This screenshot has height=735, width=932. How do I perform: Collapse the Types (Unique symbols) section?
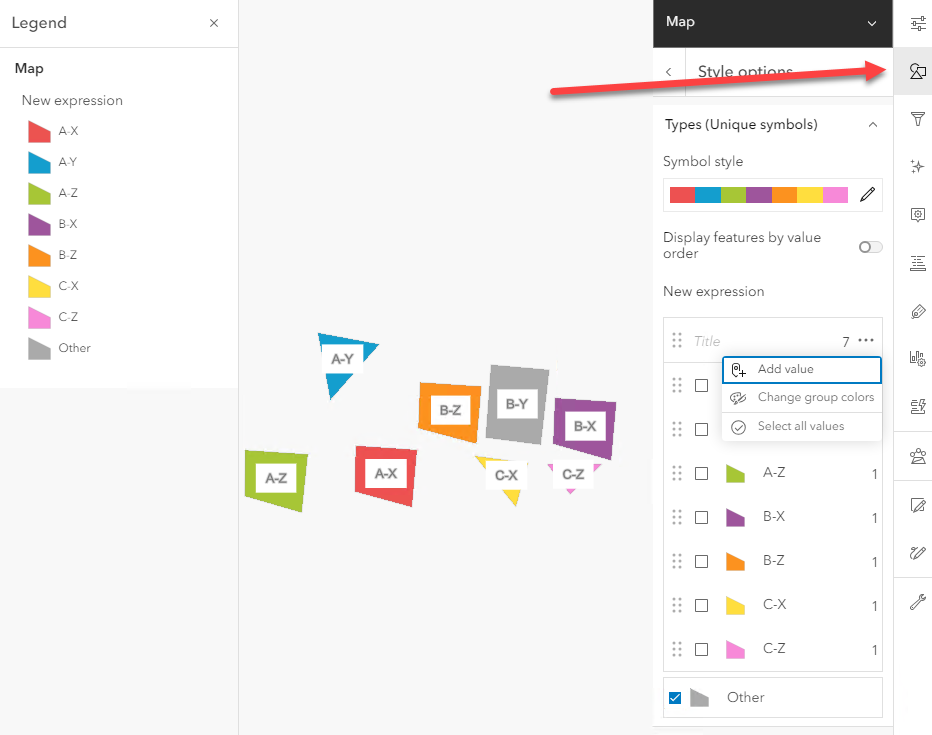coord(872,124)
